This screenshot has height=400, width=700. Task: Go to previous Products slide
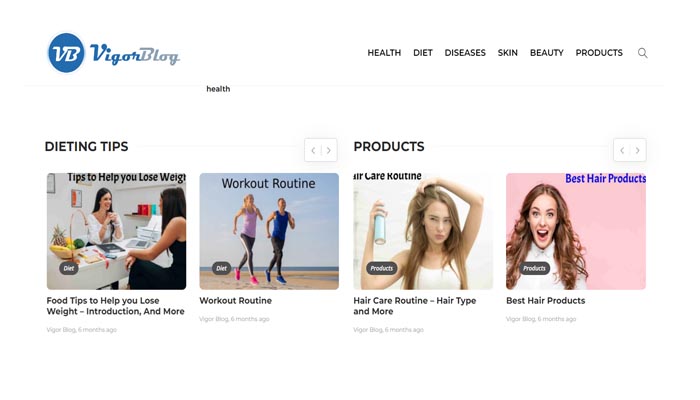pos(622,150)
